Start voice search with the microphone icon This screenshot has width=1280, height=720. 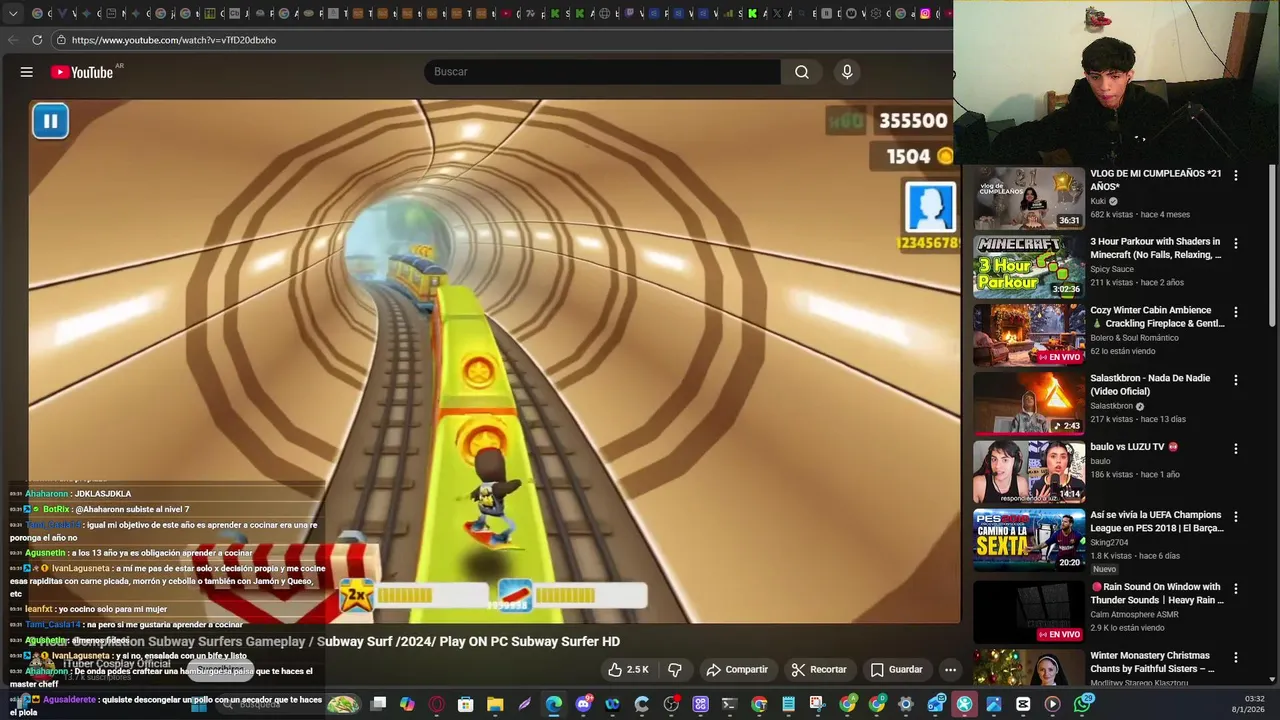point(847,72)
